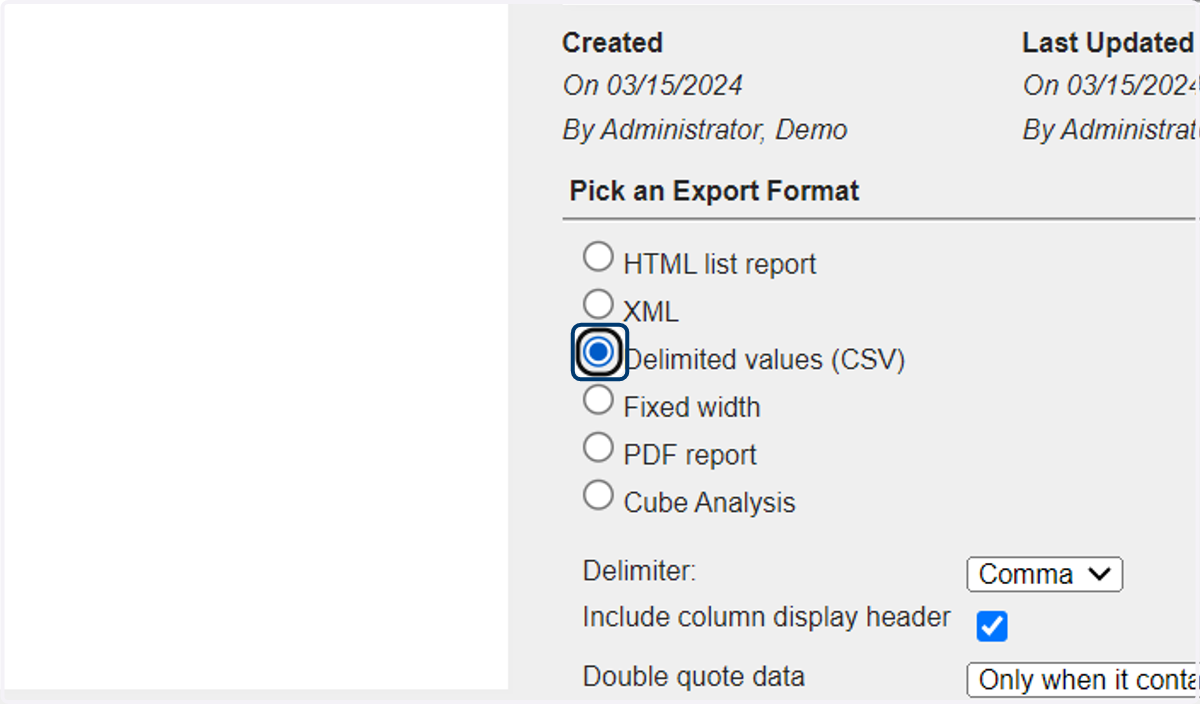Click the Created label text

(612, 43)
